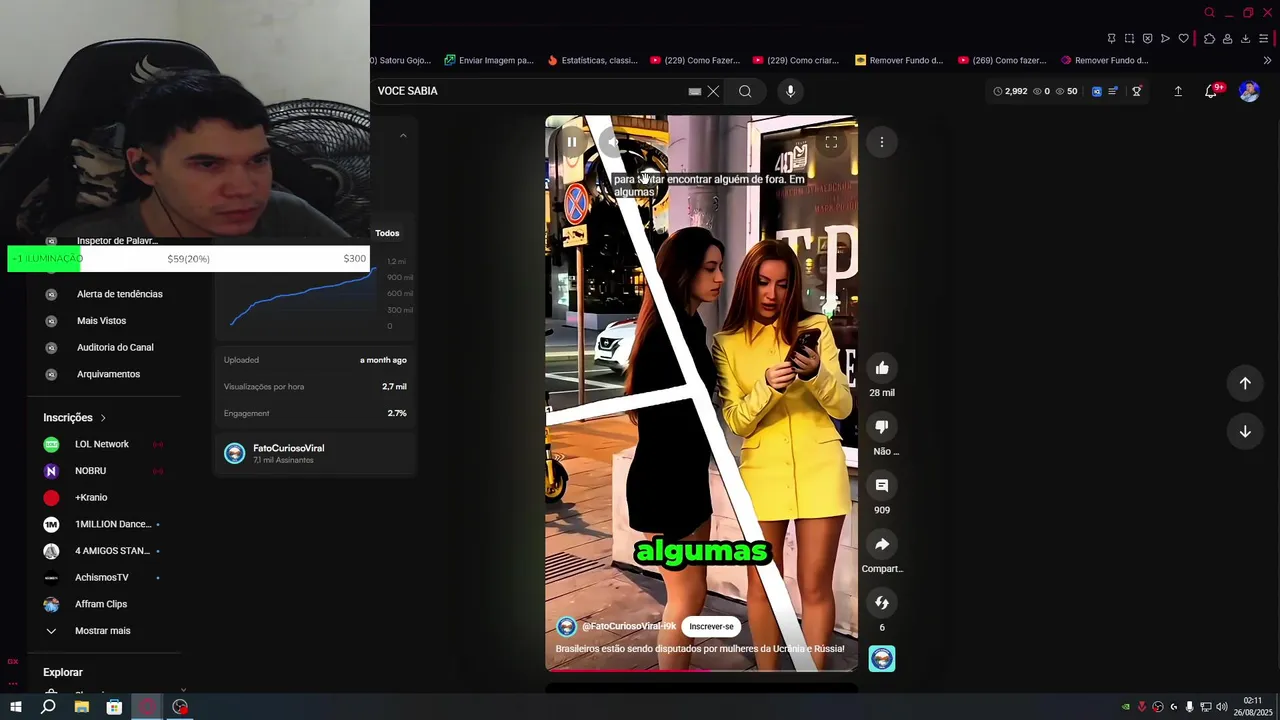Open browser extensions cube icon
The height and width of the screenshot is (720, 1280).
click(x=1209, y=39)
